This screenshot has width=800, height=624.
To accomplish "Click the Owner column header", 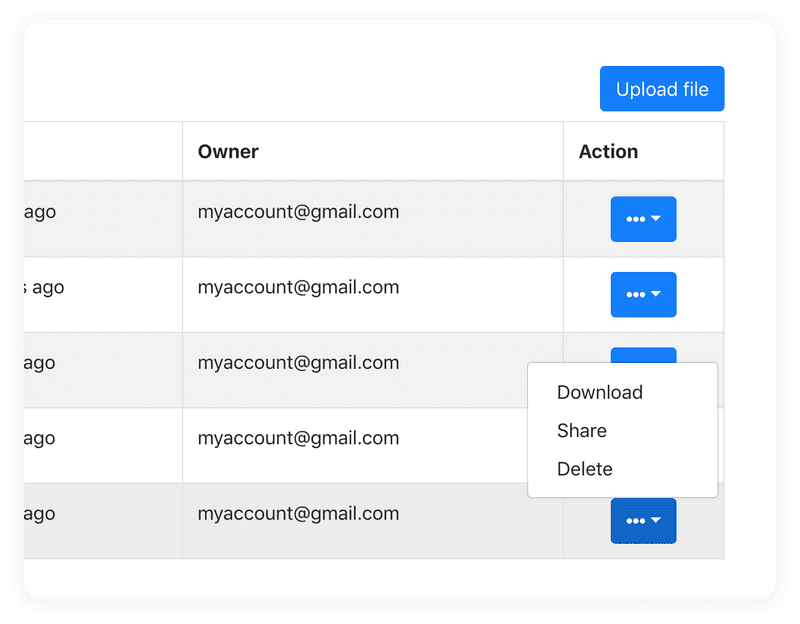I will coord(228,152).
